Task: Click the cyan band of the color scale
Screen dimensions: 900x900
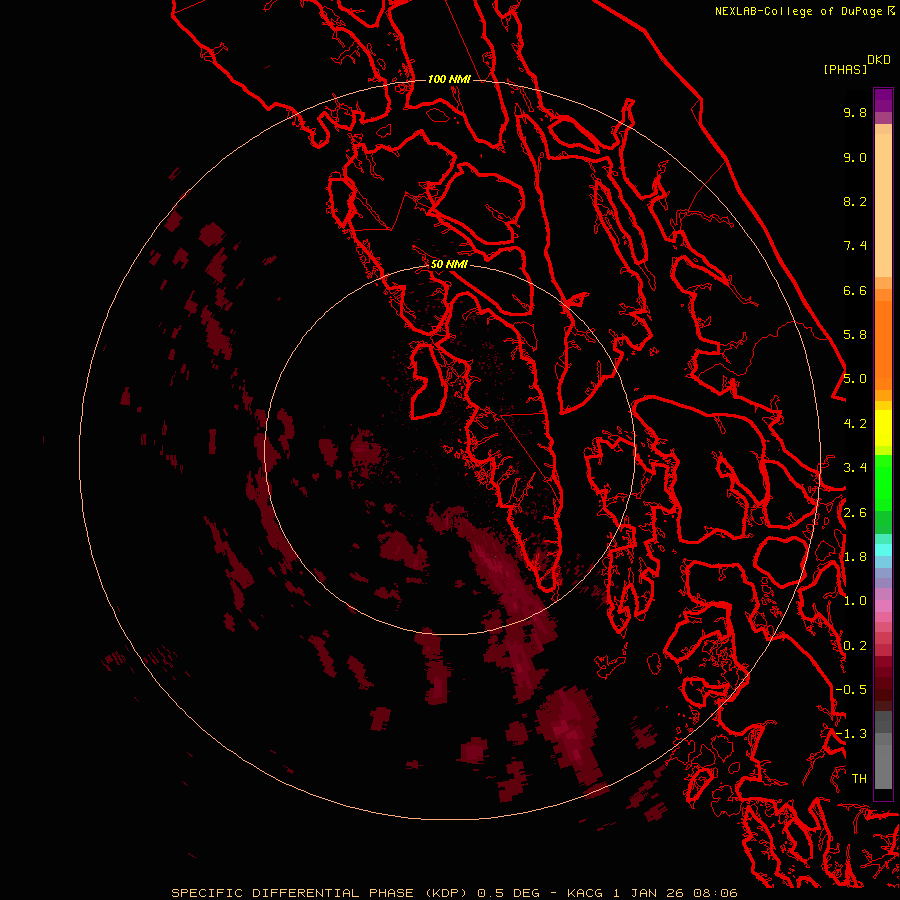Action: [883, 550]
